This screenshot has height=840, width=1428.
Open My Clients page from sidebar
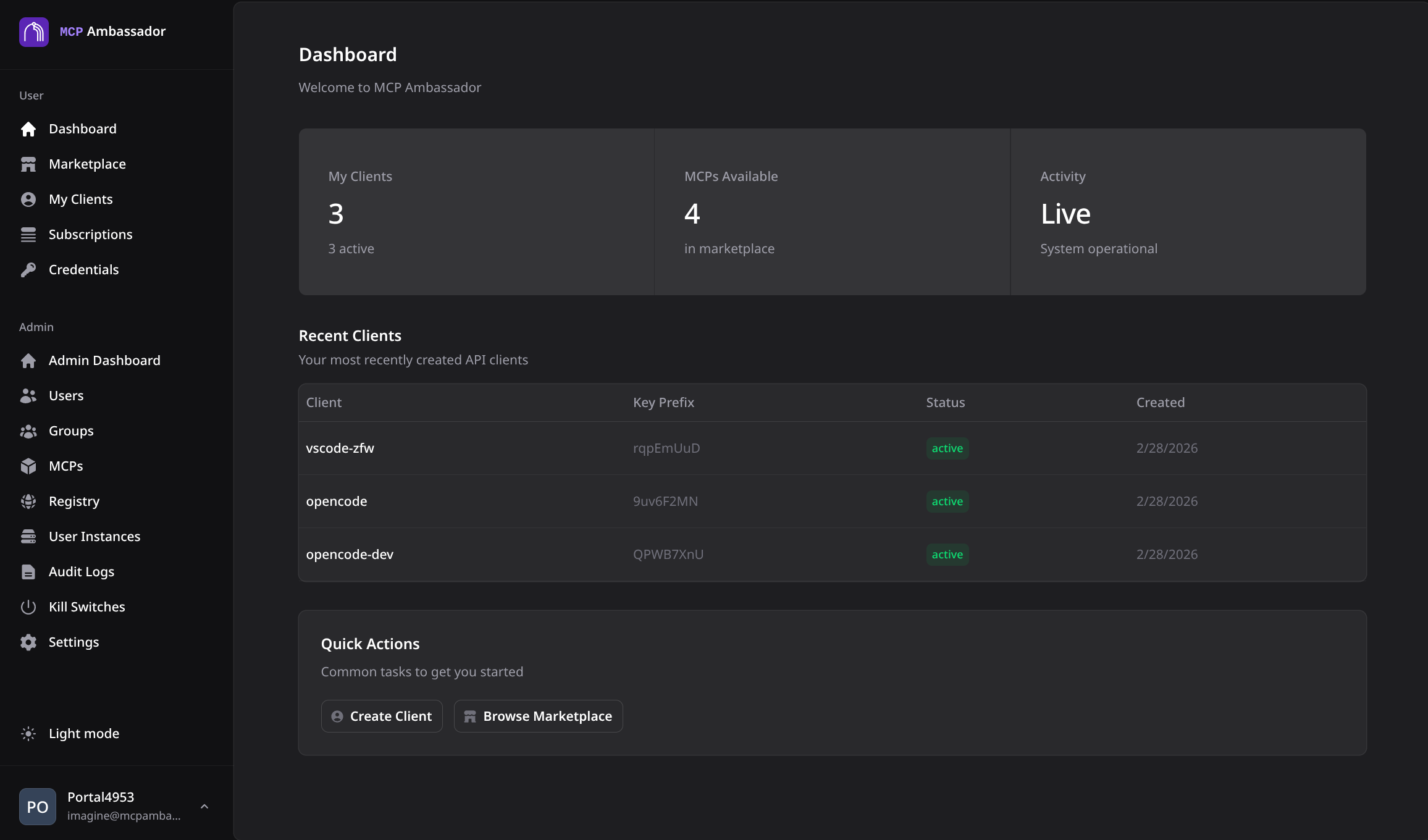coord(81,199)
